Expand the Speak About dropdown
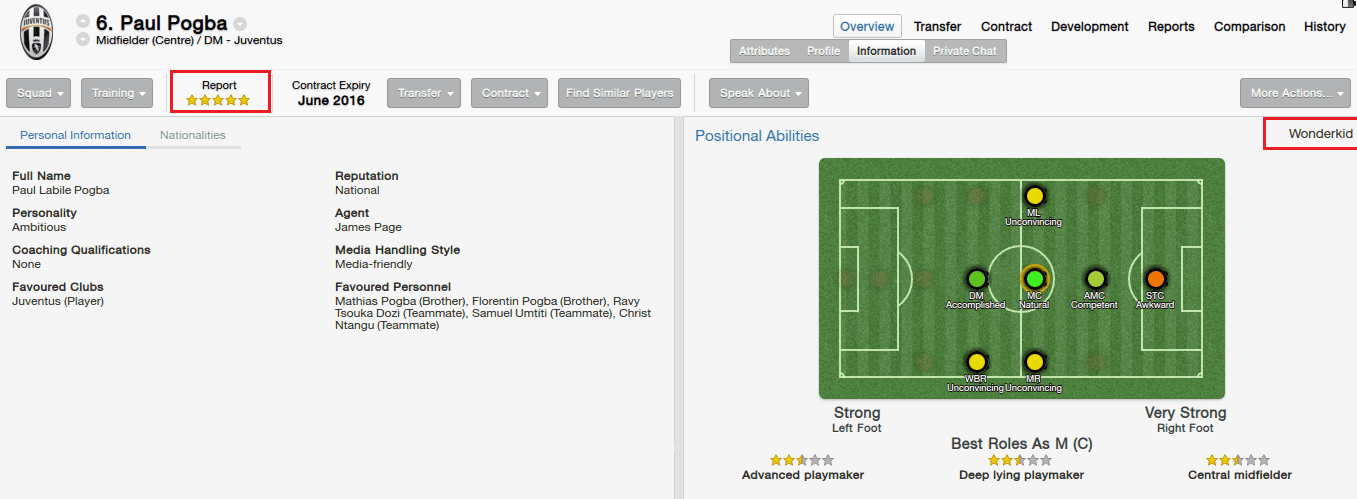1357x499 pixels. pyautogui.click(x=759, y=93)
